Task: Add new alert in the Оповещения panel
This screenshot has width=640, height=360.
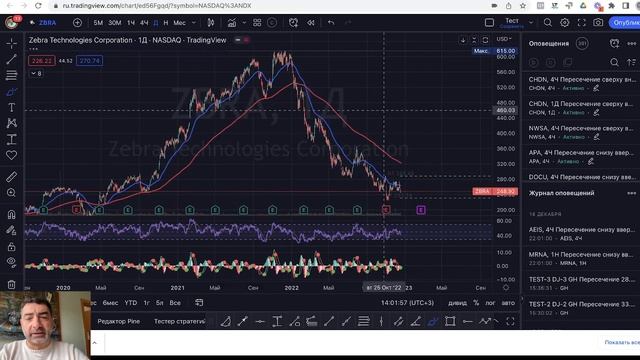Action: [614, 43]
